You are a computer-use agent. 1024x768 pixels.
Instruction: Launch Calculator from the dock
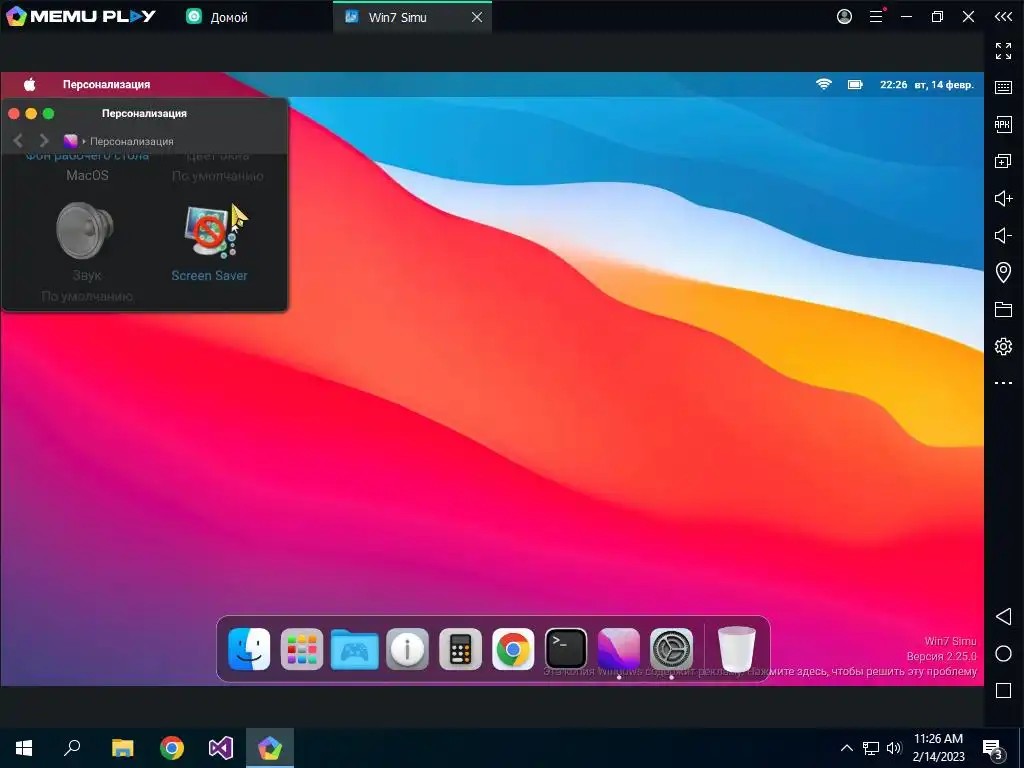[460, 649]
